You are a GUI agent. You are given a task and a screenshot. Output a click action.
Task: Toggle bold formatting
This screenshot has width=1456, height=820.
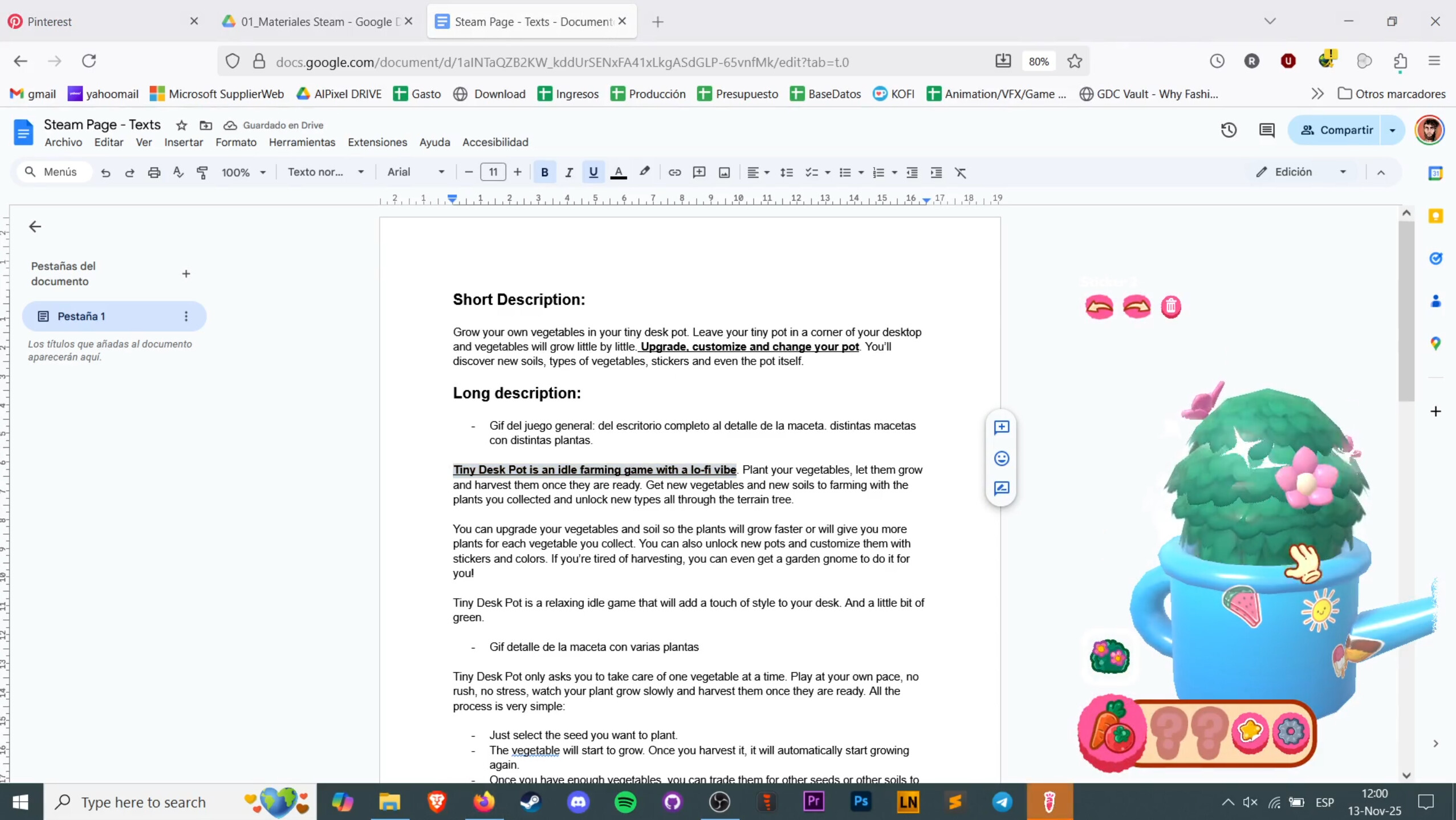pyautogui.click(x=544, y=172)
